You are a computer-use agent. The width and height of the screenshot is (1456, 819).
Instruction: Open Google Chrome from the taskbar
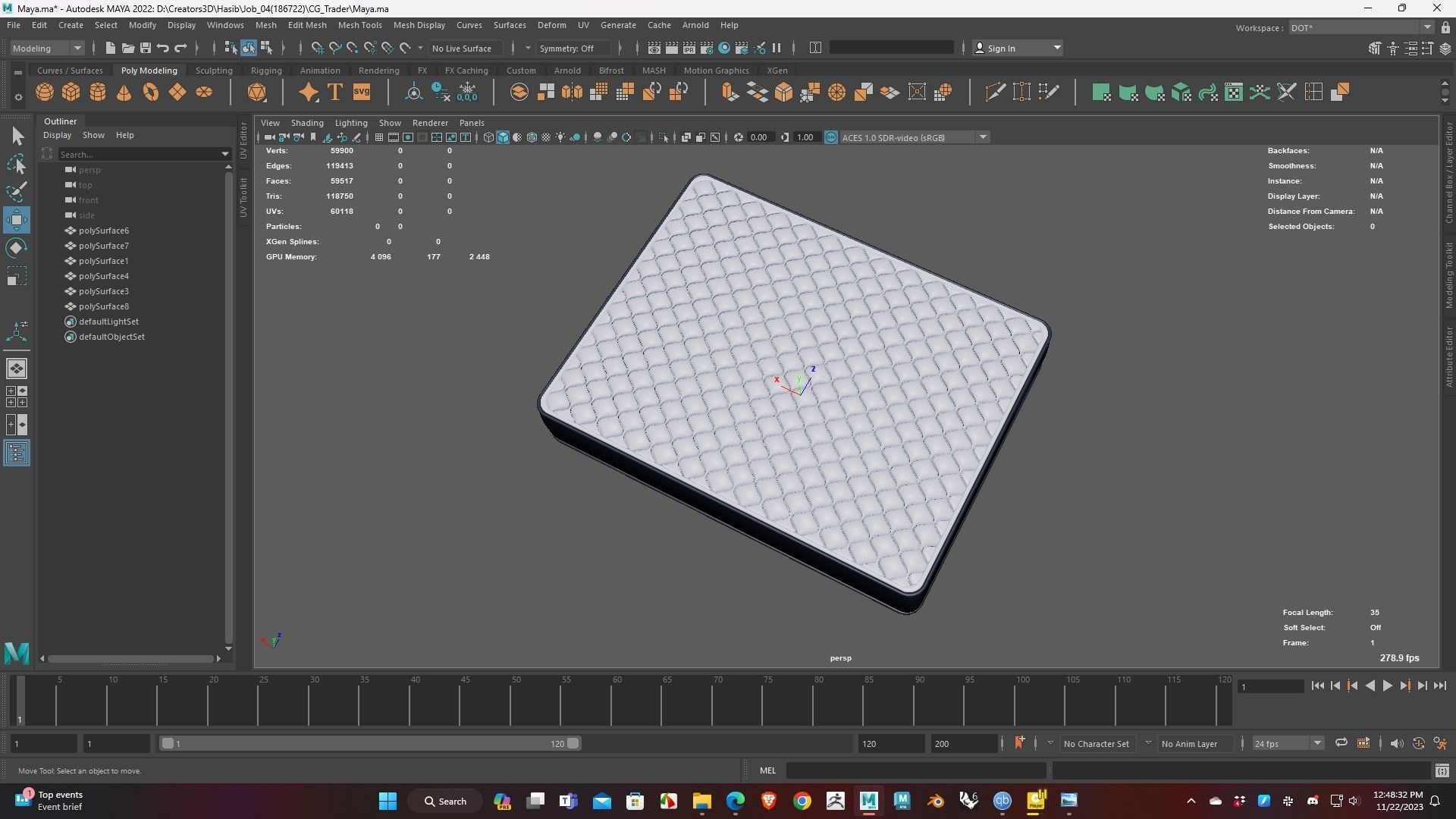coord(802,801)
